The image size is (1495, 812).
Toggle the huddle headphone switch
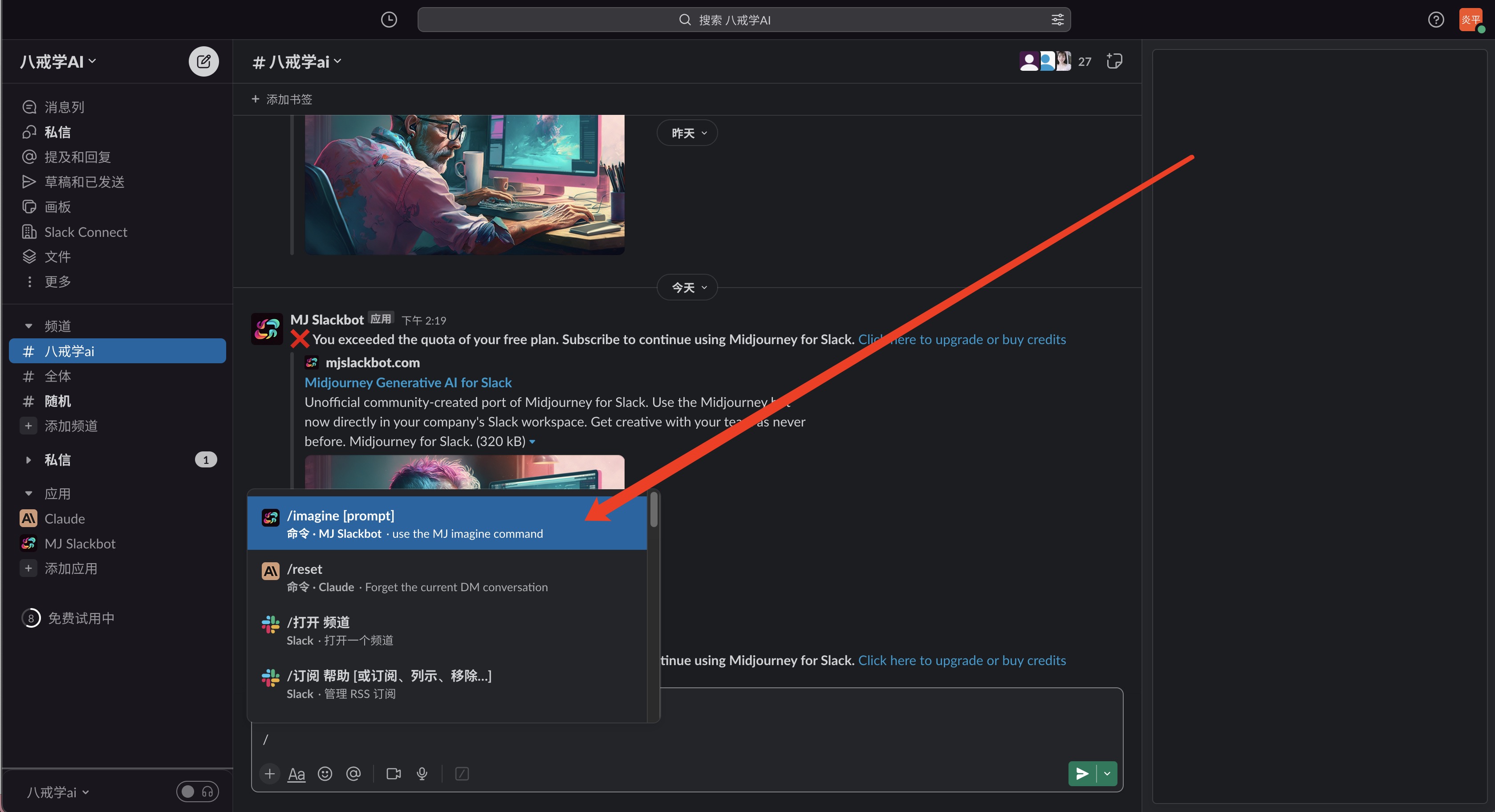click(x=197, y=792)
